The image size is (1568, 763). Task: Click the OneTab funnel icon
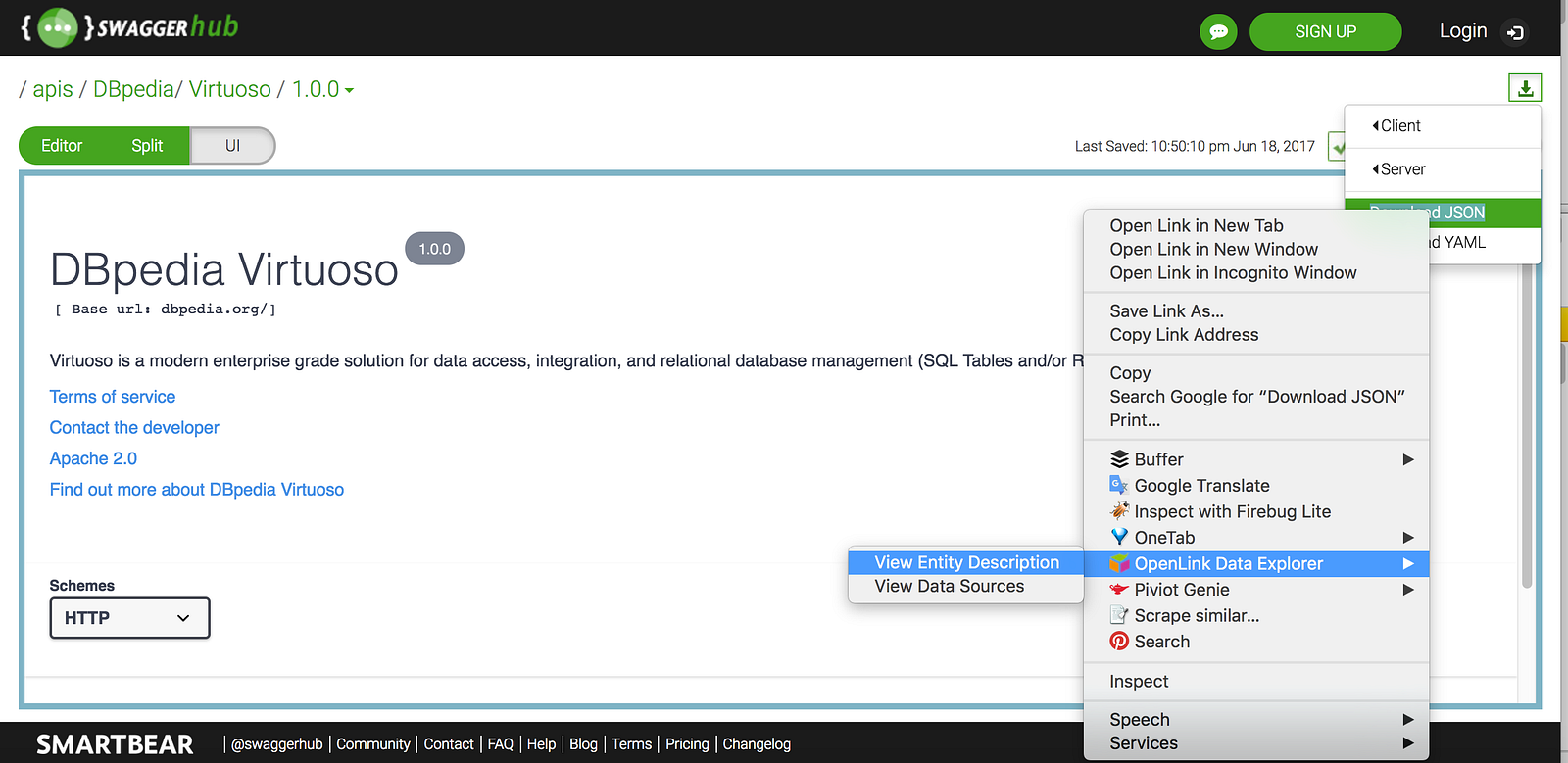click(x=1119, y=537)
